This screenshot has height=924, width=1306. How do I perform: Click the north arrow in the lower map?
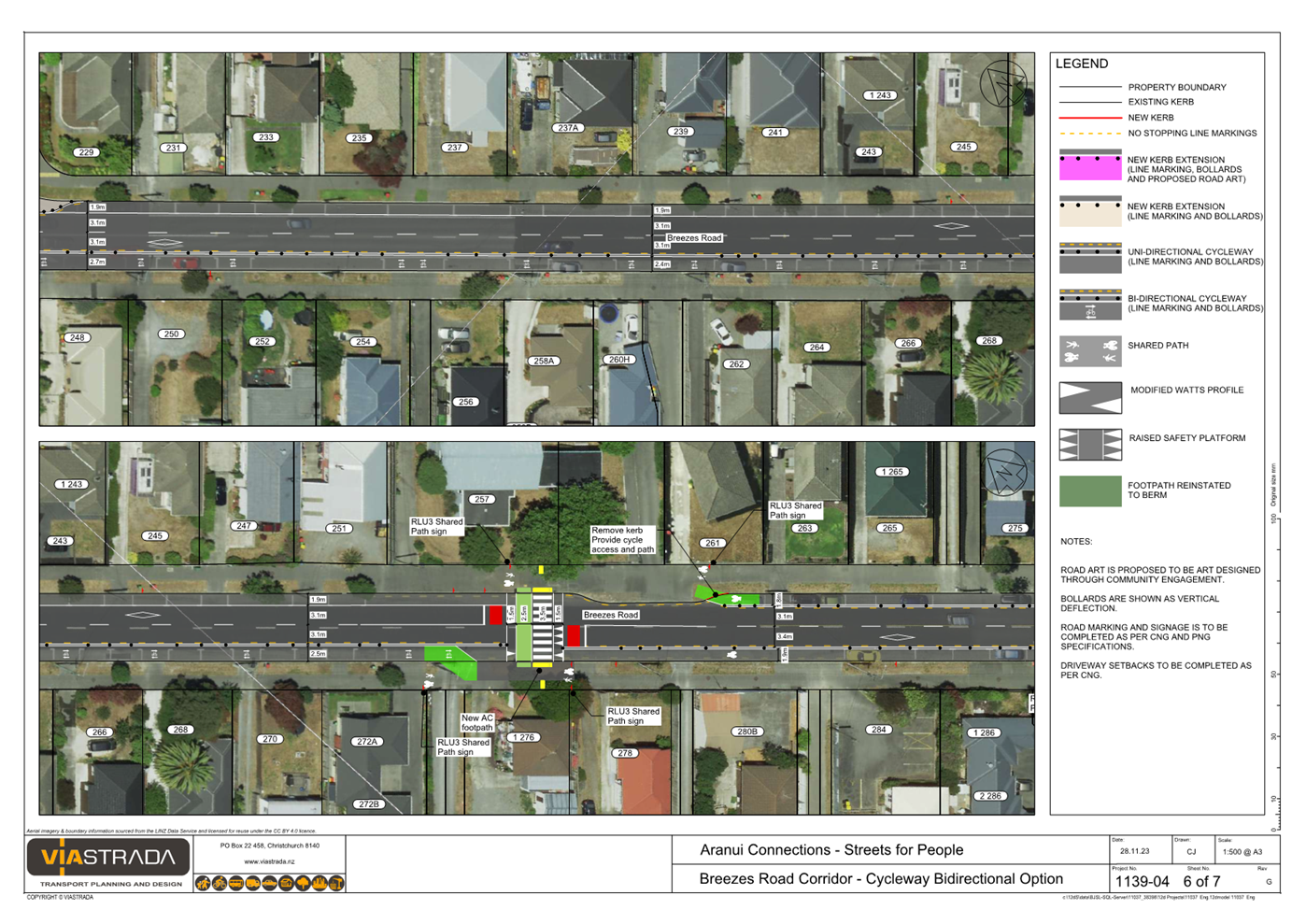point(1005,472)
